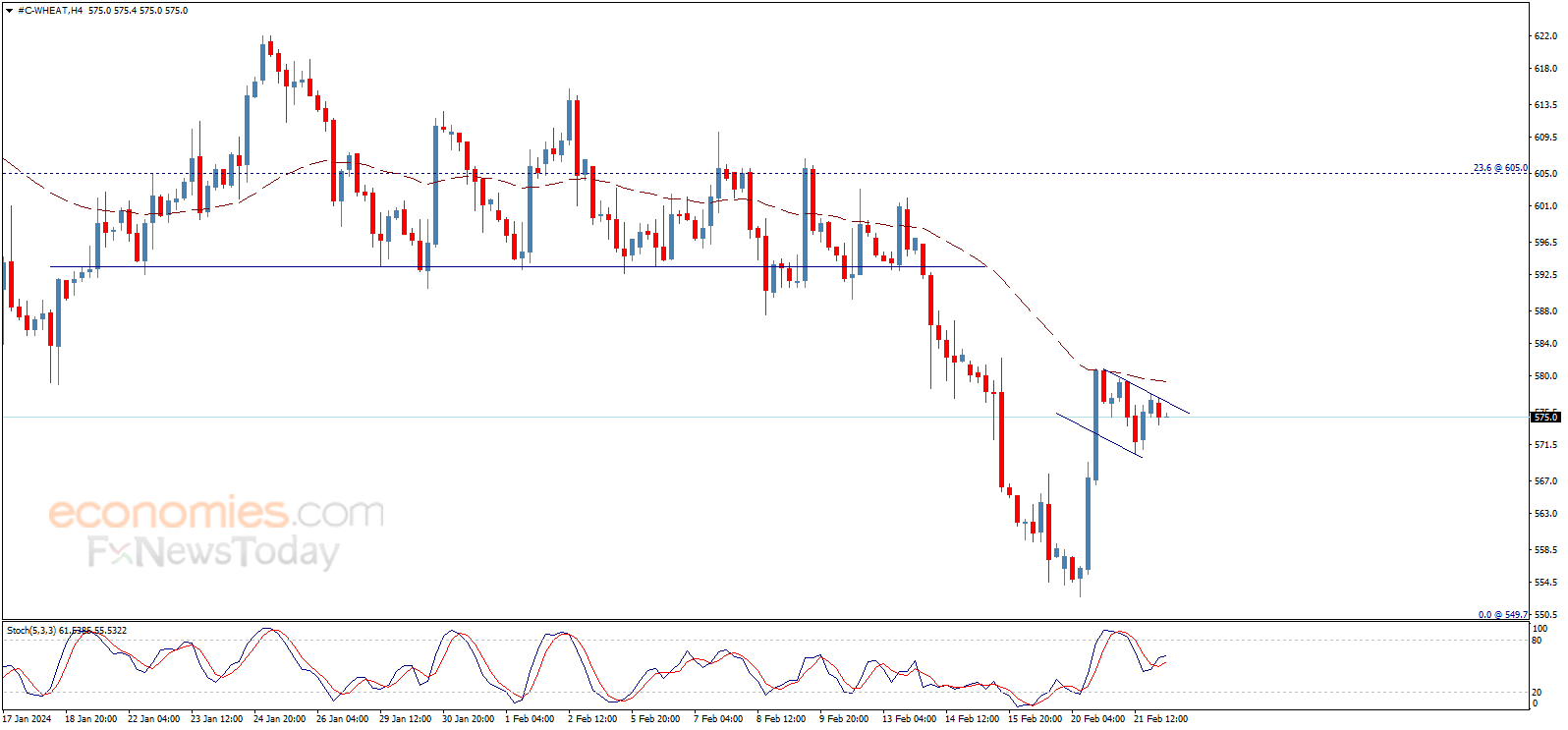1568x730 pixels.
Task: Click the 571.5 price axis label
Action: pos(1545,445)
